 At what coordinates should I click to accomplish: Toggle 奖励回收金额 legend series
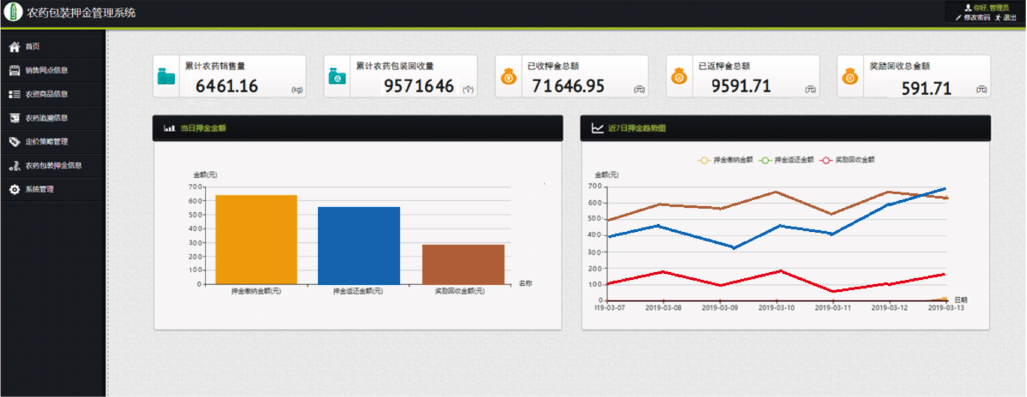[x=848, y=159]
